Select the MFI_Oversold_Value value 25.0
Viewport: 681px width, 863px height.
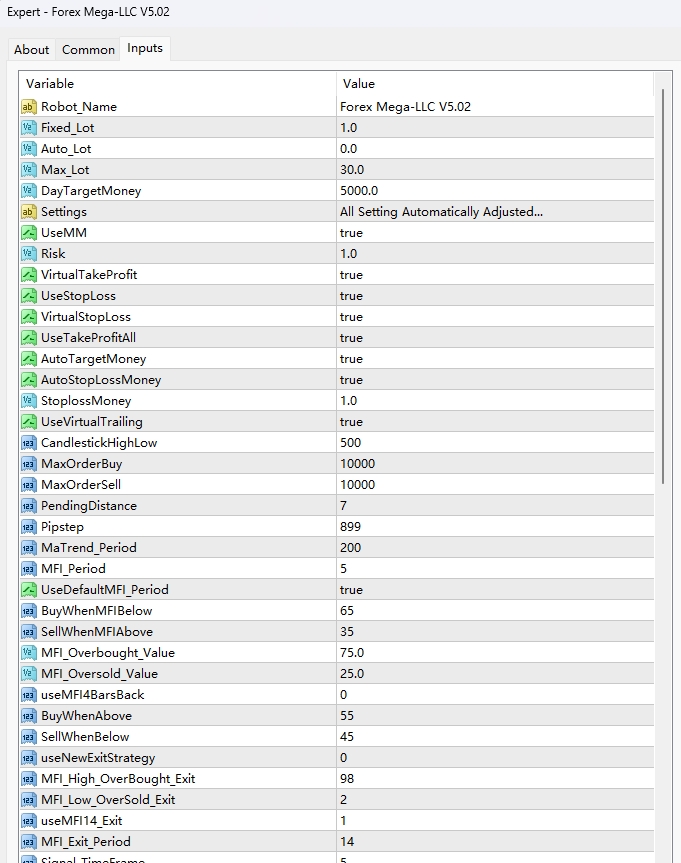(x=352, y=674)
